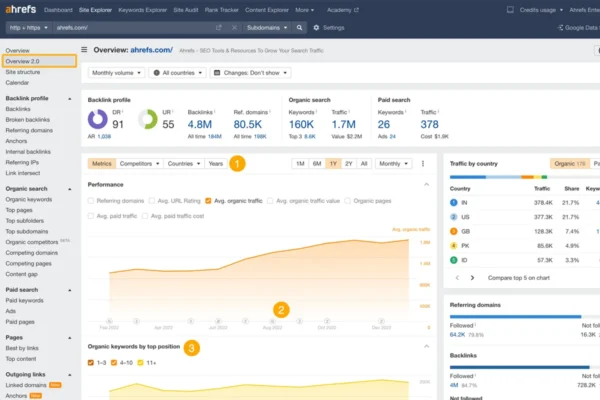Toggle the hamburger menu beside Overview
The image size is (600, 400).
84,50
